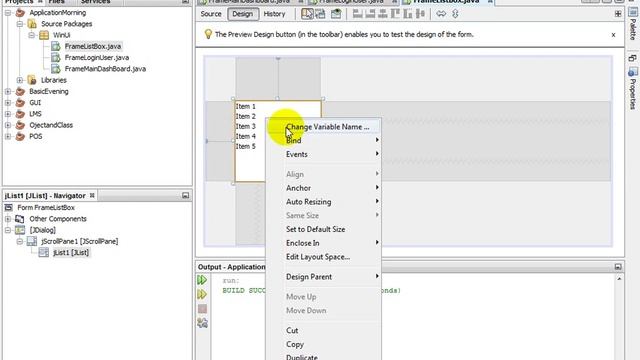Select 'Item 5' in the JList
This screenshot has height=360, width=640.
coord(246,147)
